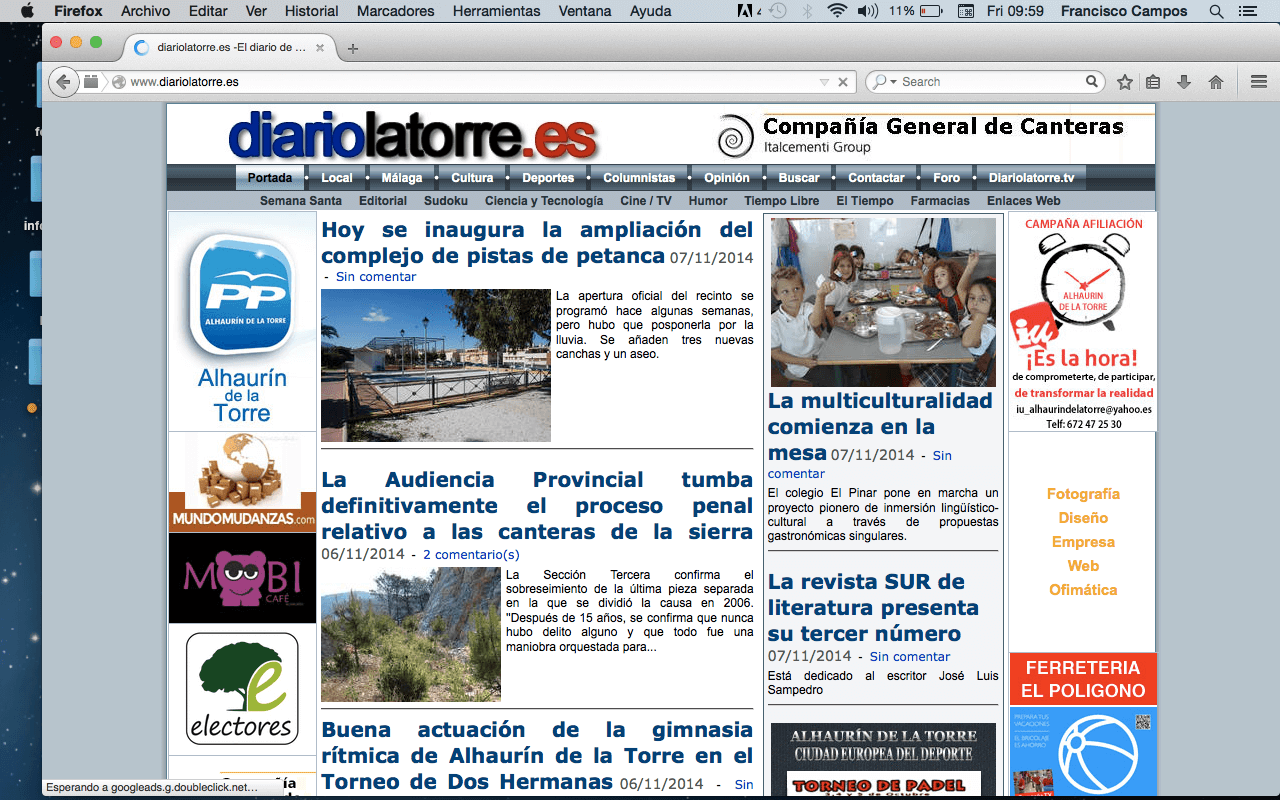Open the El Tiempo submenu link
Viewport: 1280px width, 800px height.
[865, 201]
